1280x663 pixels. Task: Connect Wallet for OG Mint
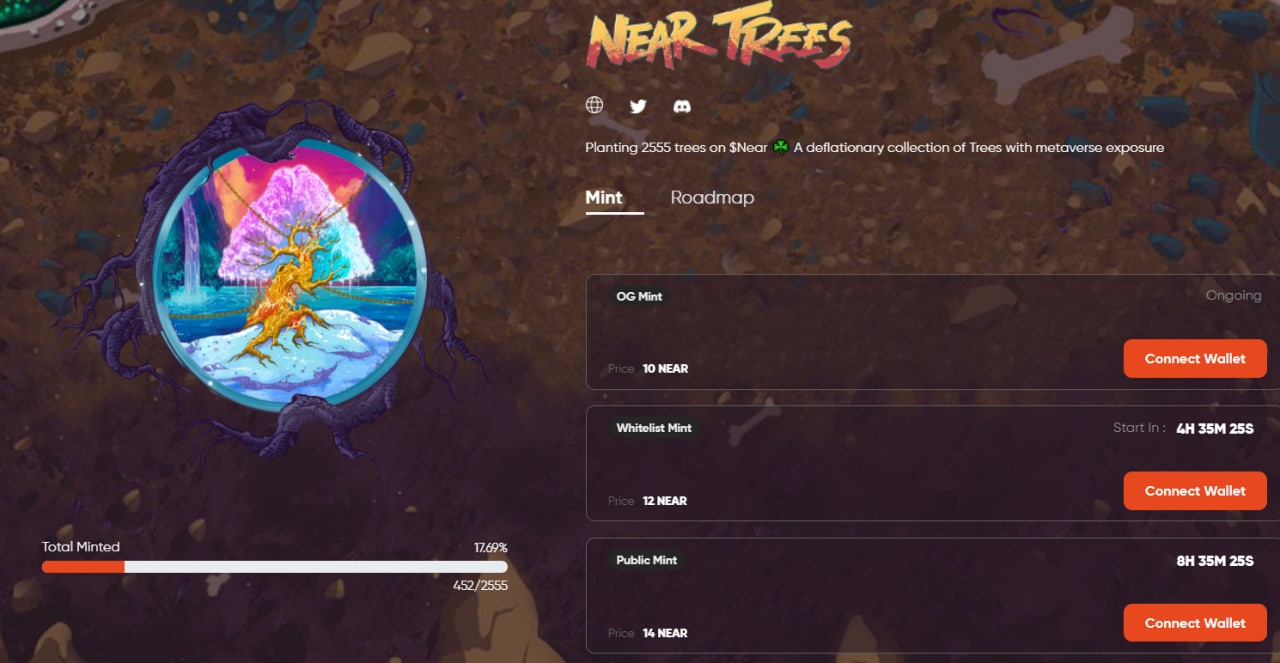click(1195, 358)
